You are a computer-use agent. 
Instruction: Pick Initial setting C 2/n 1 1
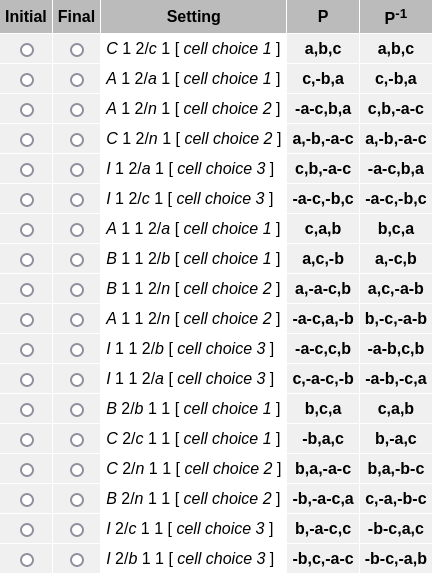click(x=27, y=469)
